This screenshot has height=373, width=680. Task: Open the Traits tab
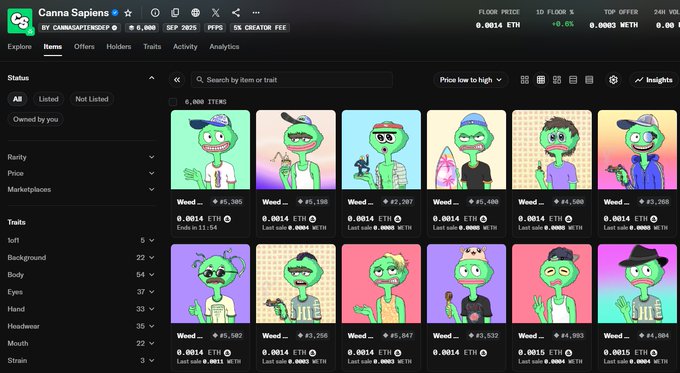[x=152, y=46]
